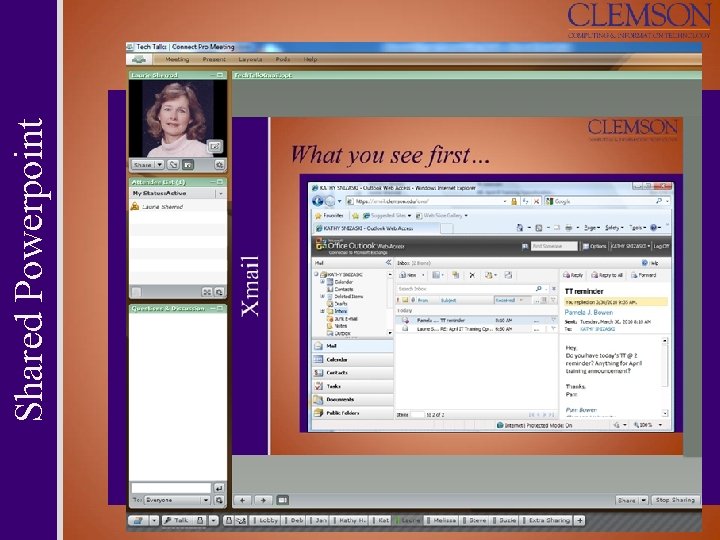Go to next slide in share pod

click(x=263, y=500)
